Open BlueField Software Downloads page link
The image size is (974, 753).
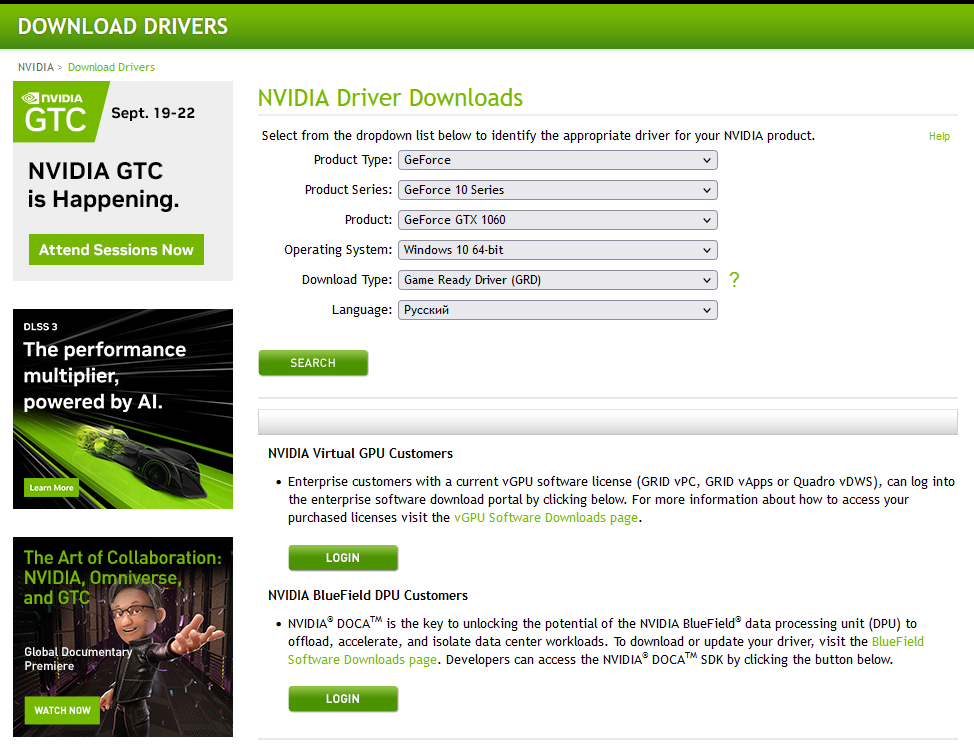click(x=362, y=659)
